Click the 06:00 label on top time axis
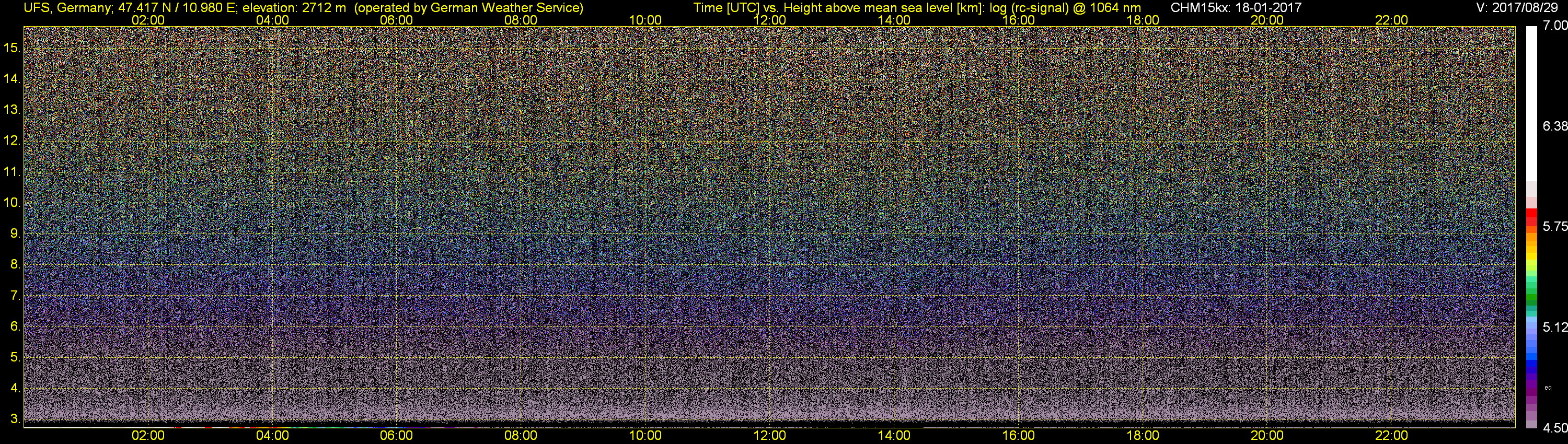 click(396, 20)
